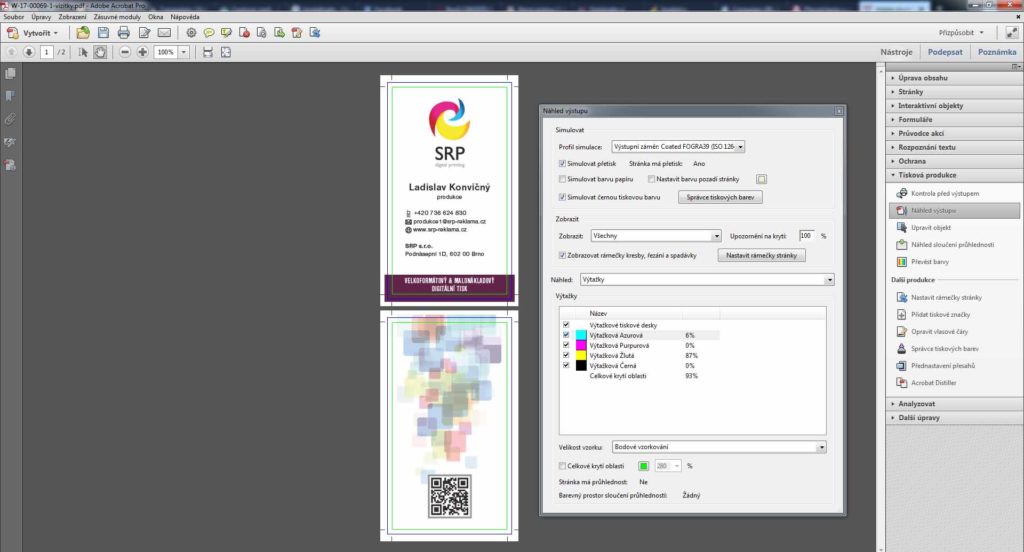Open Přizpůsobit dropdown

(x=961, y=33)
